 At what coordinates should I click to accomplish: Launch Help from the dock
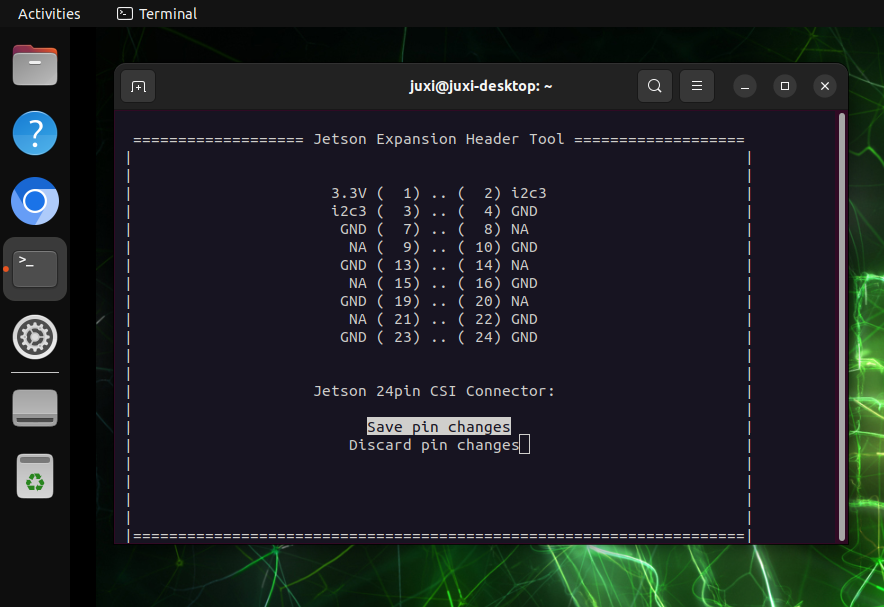35,133
